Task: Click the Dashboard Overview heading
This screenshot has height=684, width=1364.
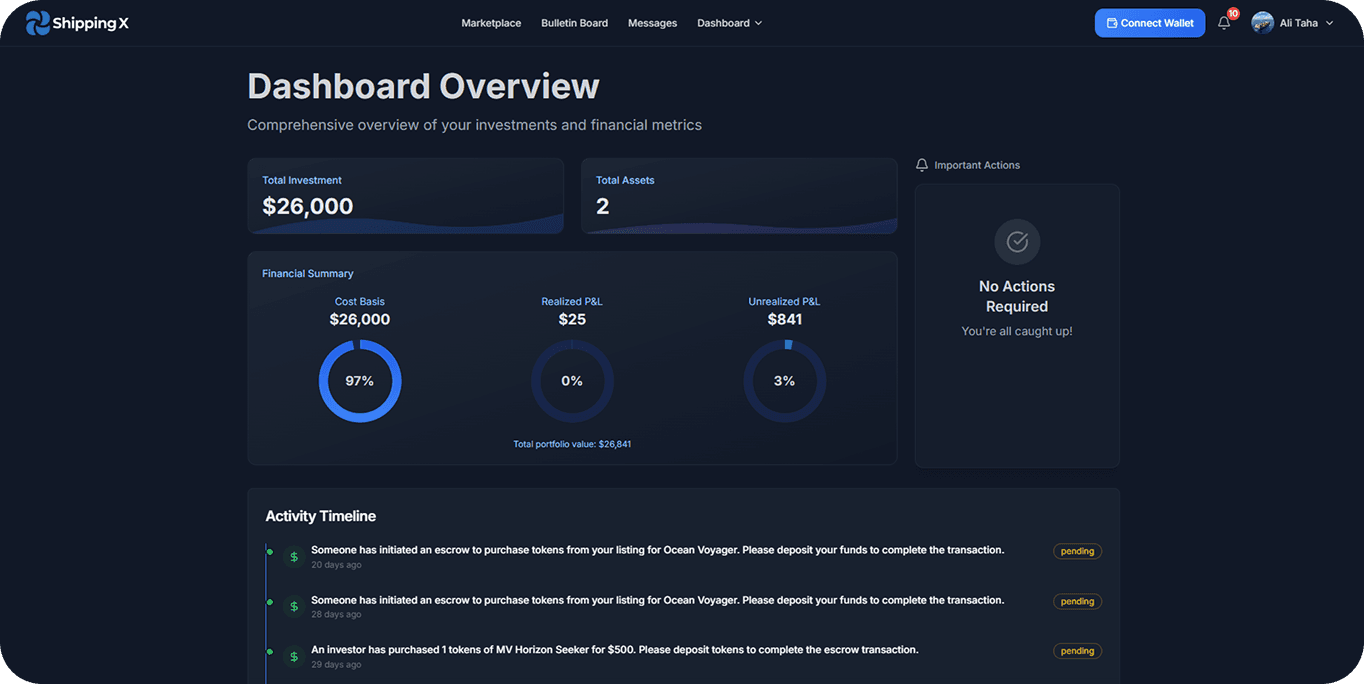Action: coord(423,86)
